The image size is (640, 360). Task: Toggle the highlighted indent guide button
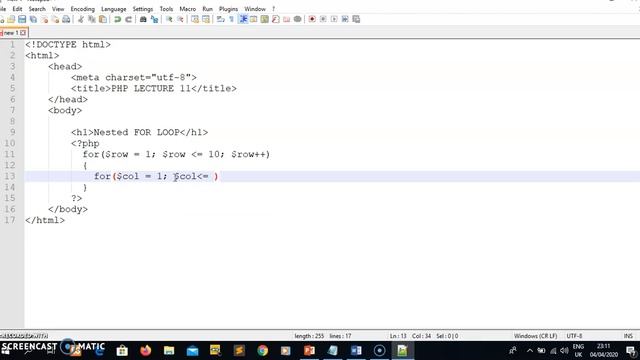point(243,19)
